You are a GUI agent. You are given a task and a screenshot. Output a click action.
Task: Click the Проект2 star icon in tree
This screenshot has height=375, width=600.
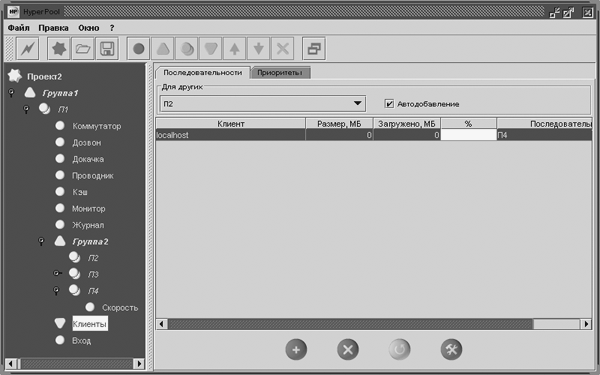[15, 76]
